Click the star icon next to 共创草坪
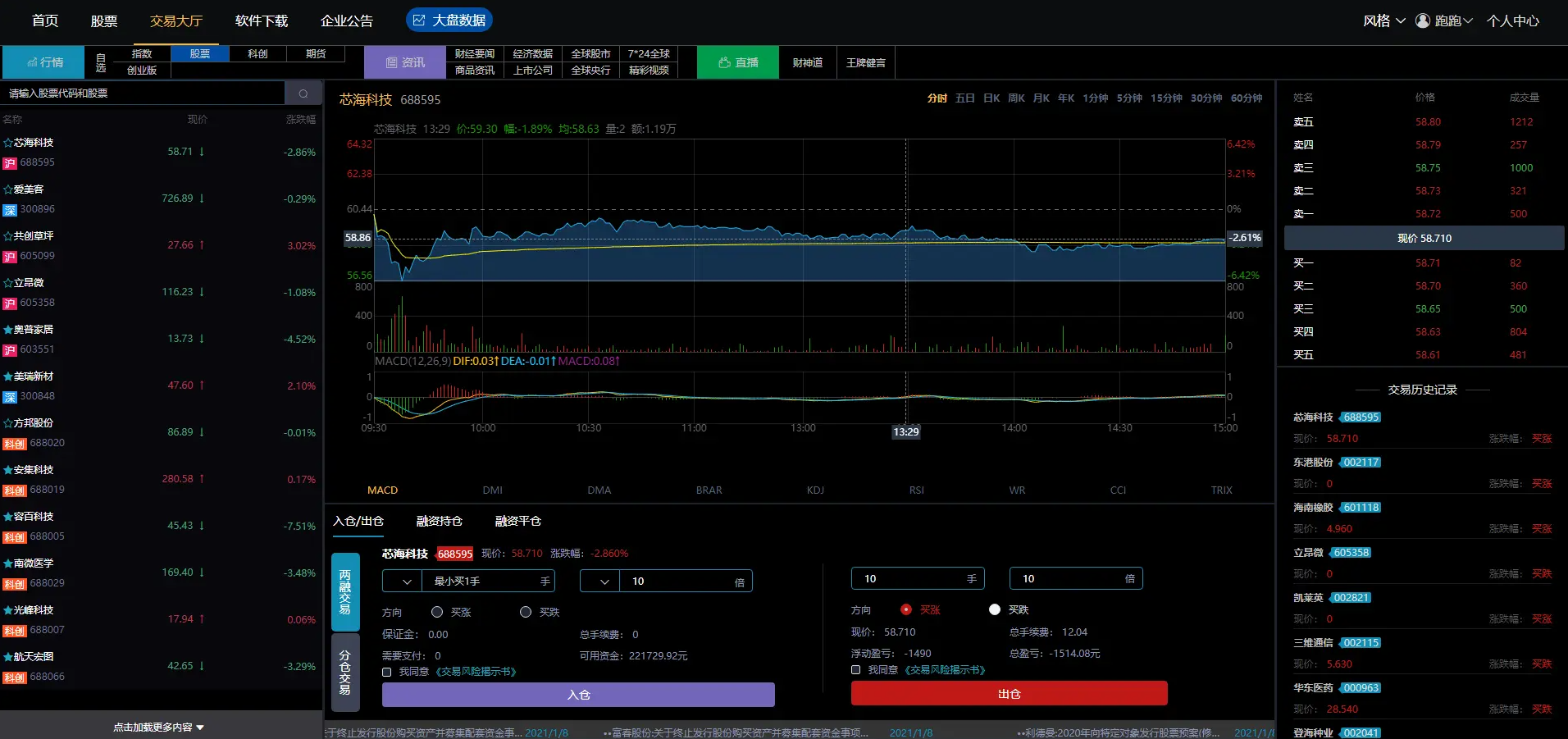 (x=8, y=236)
